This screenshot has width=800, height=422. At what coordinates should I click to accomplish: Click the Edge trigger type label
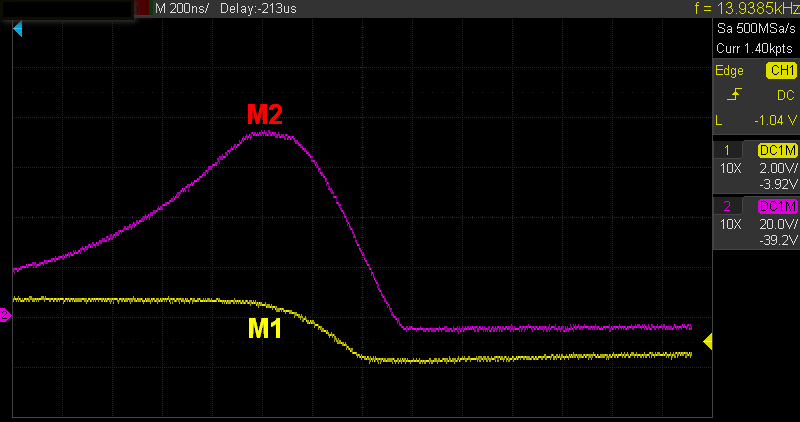pos(729,70)
